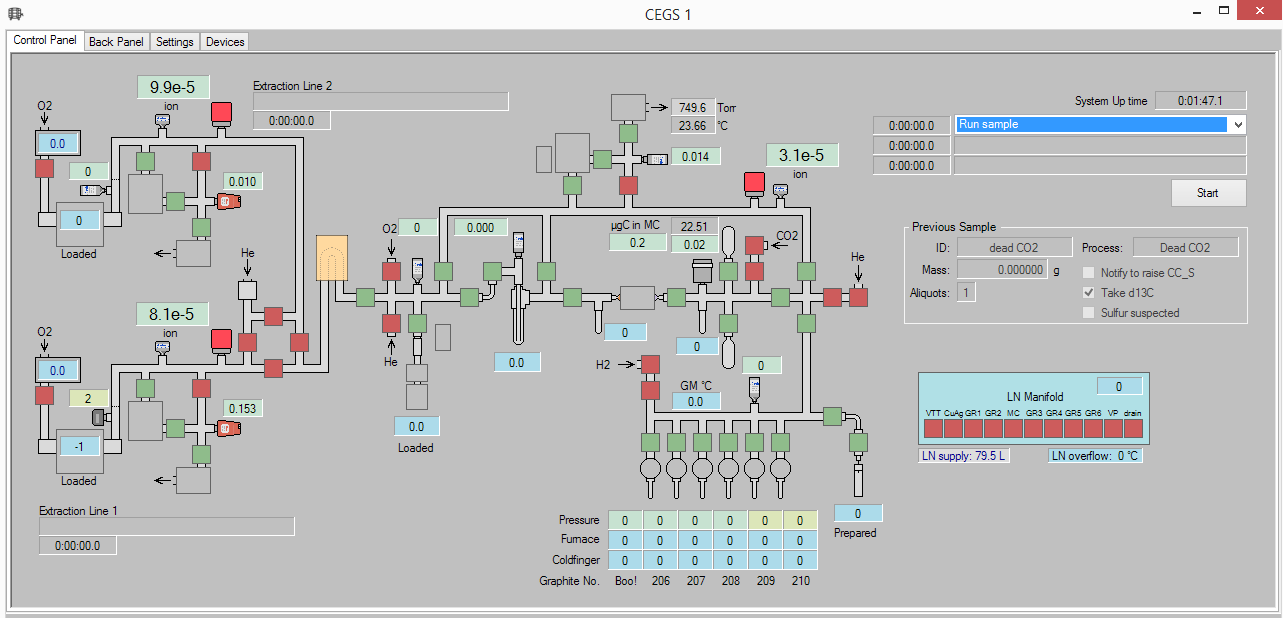The width and height of the screenshot is (1283, 618).
Task: Select the graphite reactor bulb above 206
Action: (676, 467)
